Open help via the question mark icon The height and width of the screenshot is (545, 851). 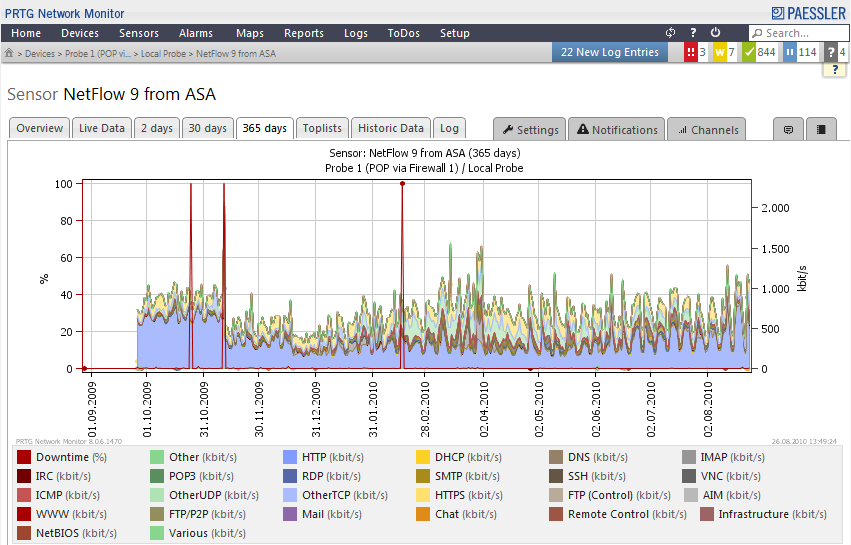point(693,33)
